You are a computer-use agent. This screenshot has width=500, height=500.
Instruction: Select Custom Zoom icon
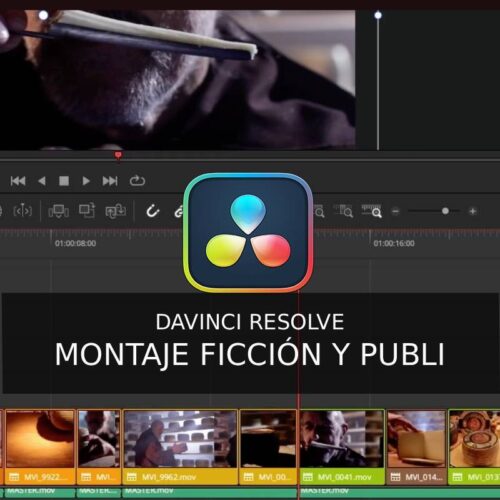coord(372,211)
